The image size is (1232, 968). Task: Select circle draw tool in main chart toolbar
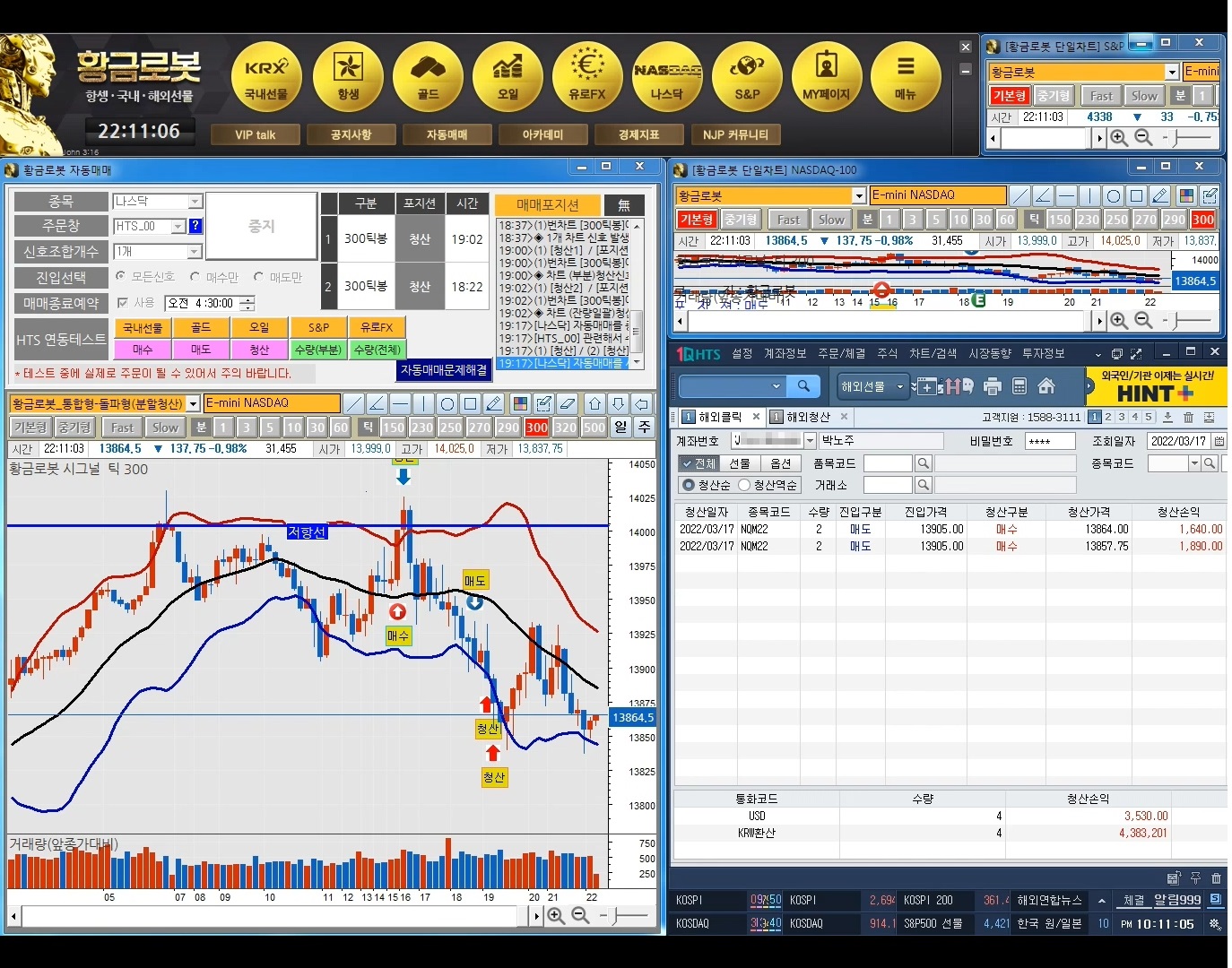[447, 403]
